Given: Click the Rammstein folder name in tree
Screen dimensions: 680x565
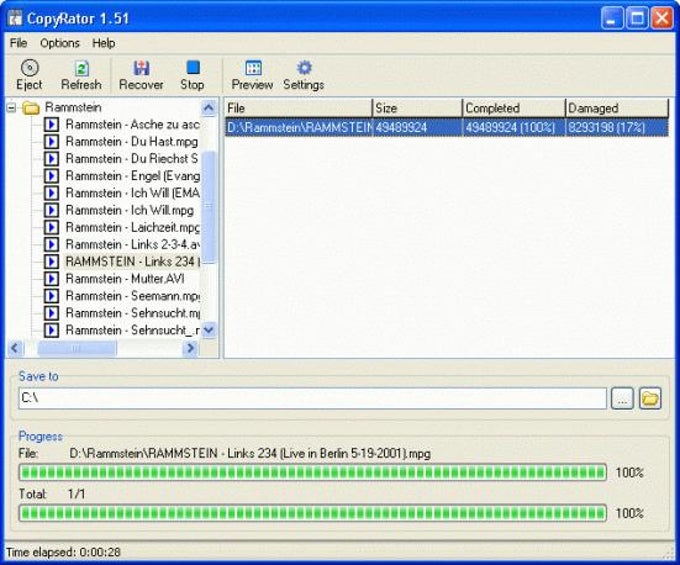Looking at the screenshot, I should [x=73, y=108].
